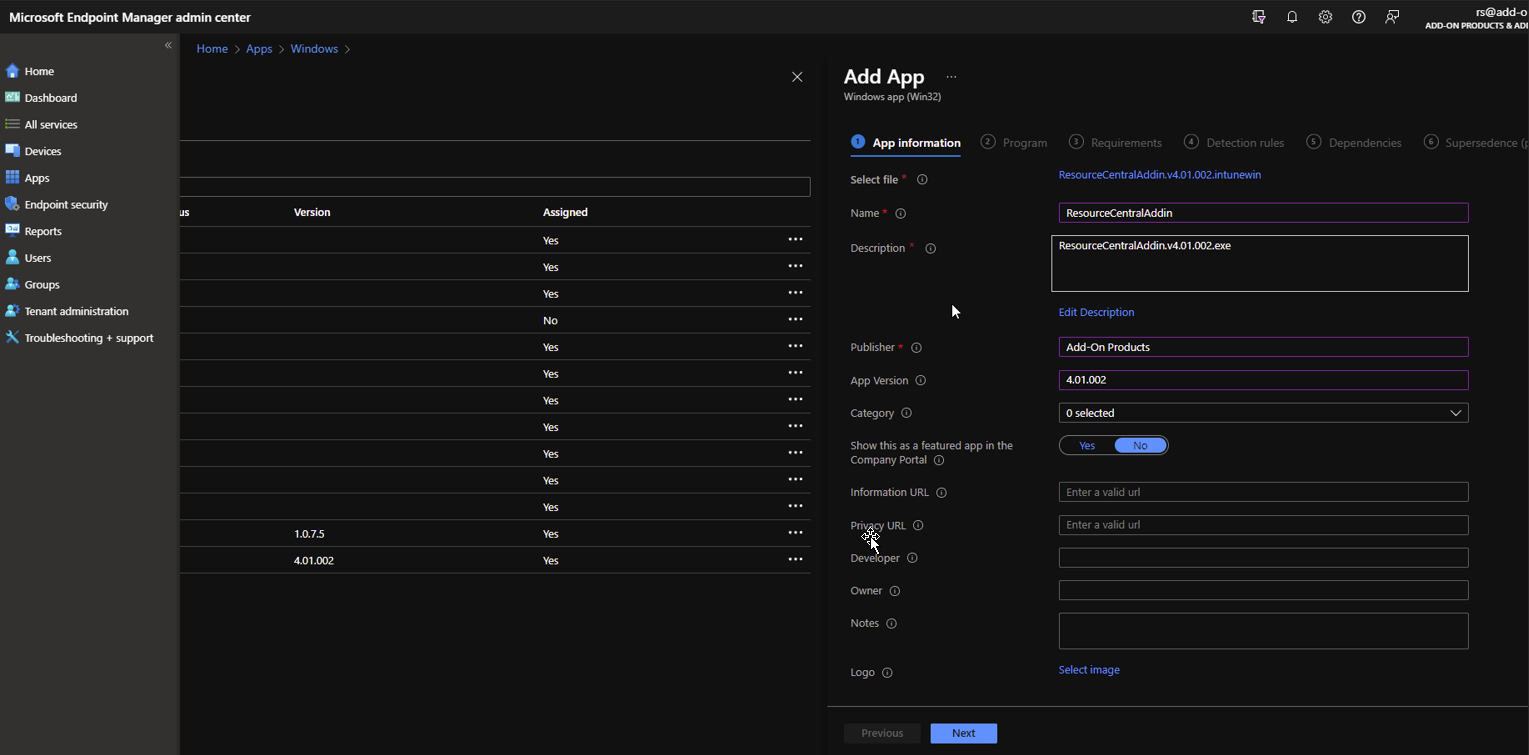This screenshot has height=755, width=1529.
Task: Open the settings gear icon
Action: 1325,17
